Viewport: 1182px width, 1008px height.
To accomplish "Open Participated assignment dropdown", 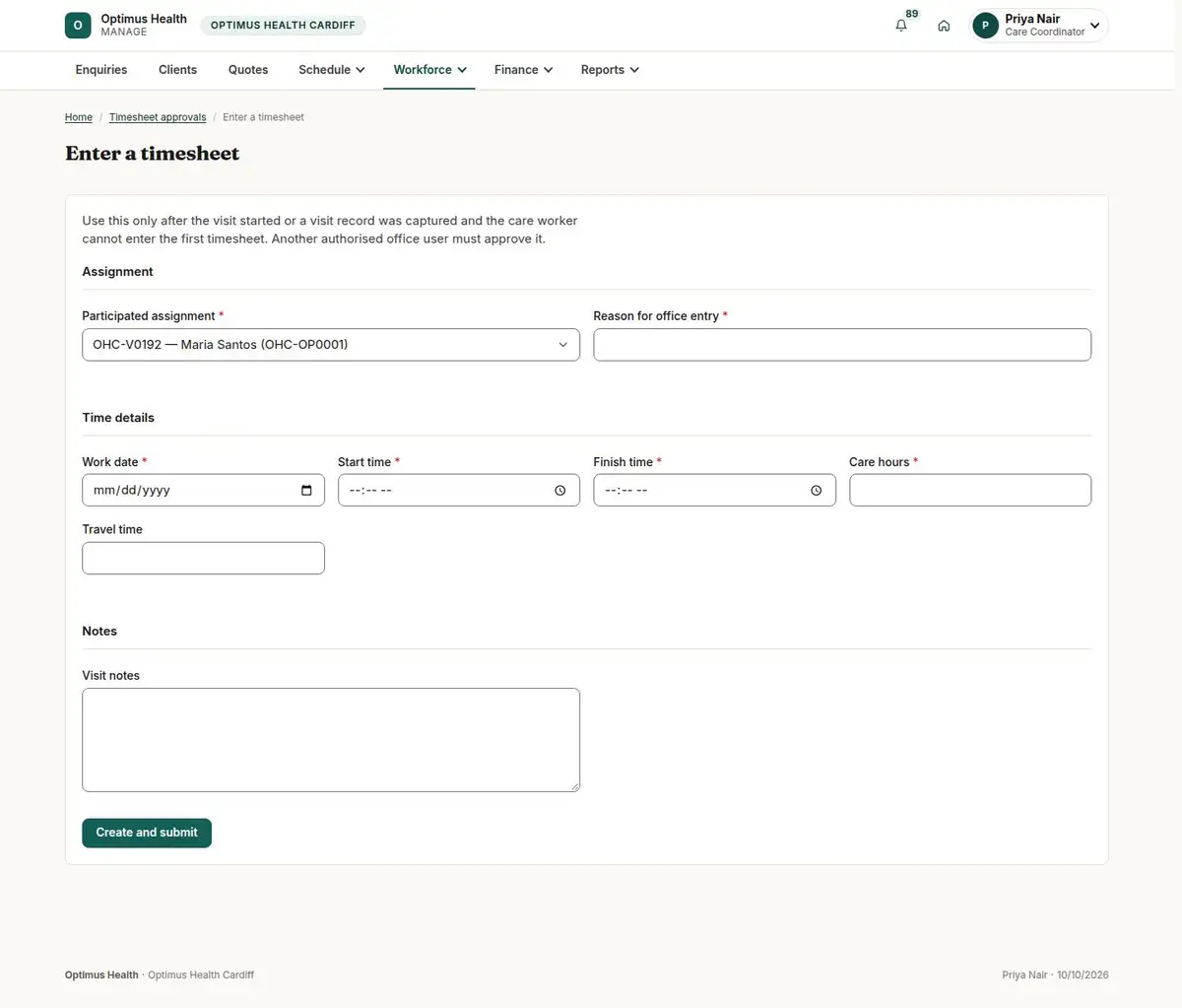I will (x=331, y=345).
